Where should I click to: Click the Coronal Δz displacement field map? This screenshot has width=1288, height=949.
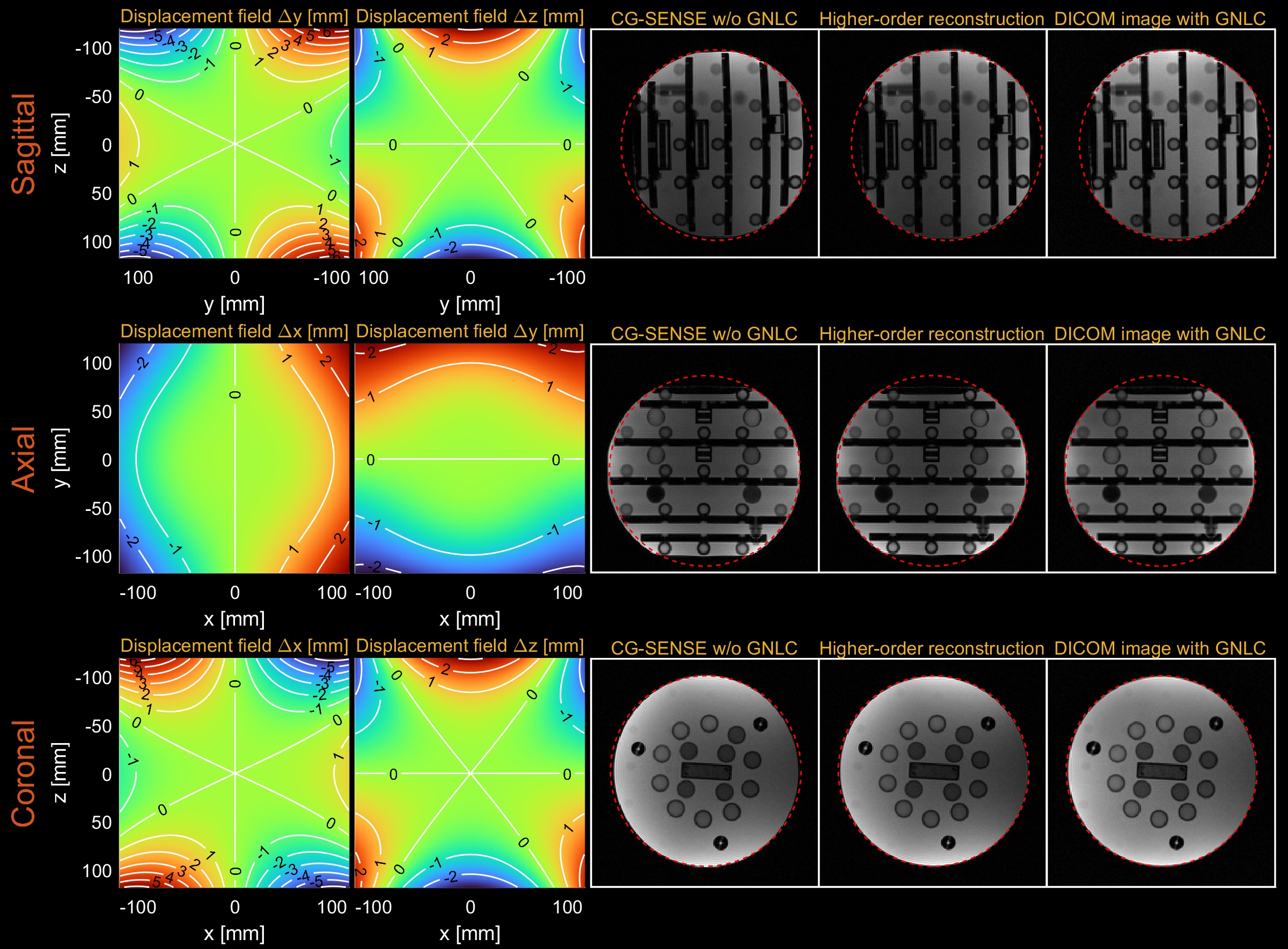[469, 773]
